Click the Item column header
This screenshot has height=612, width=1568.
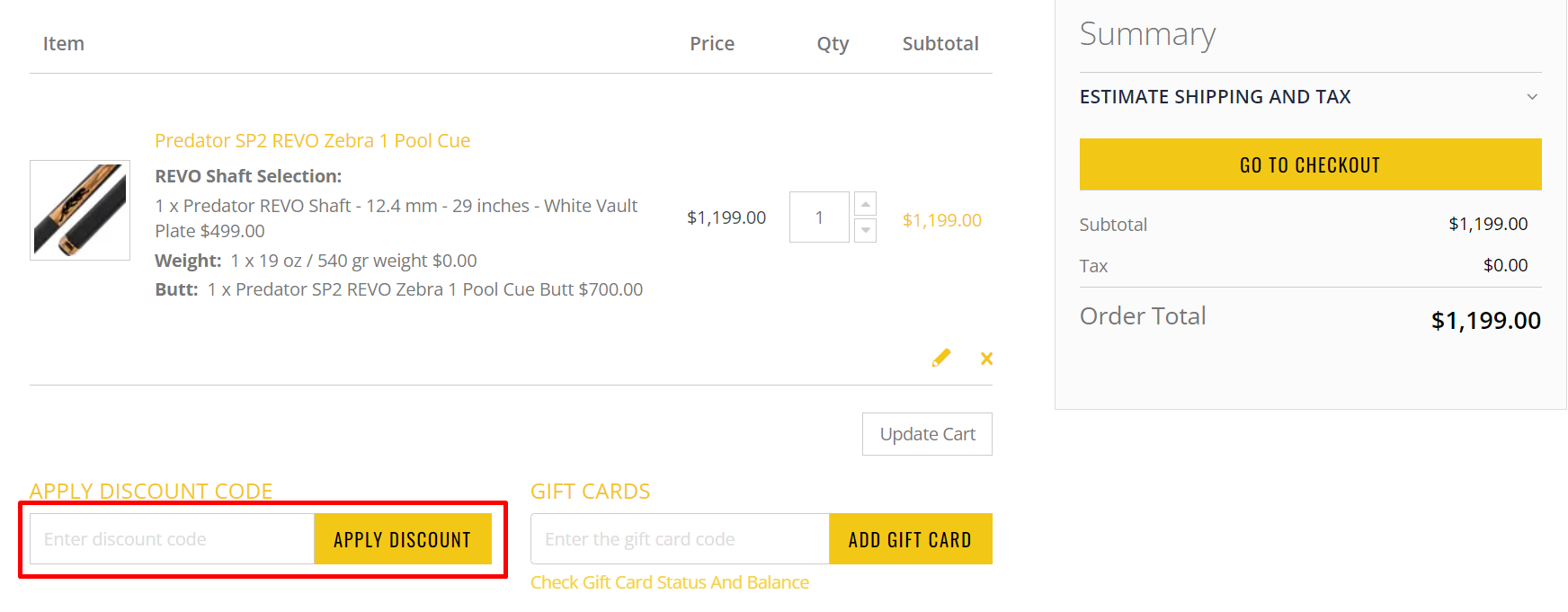[x=63, y=43]
